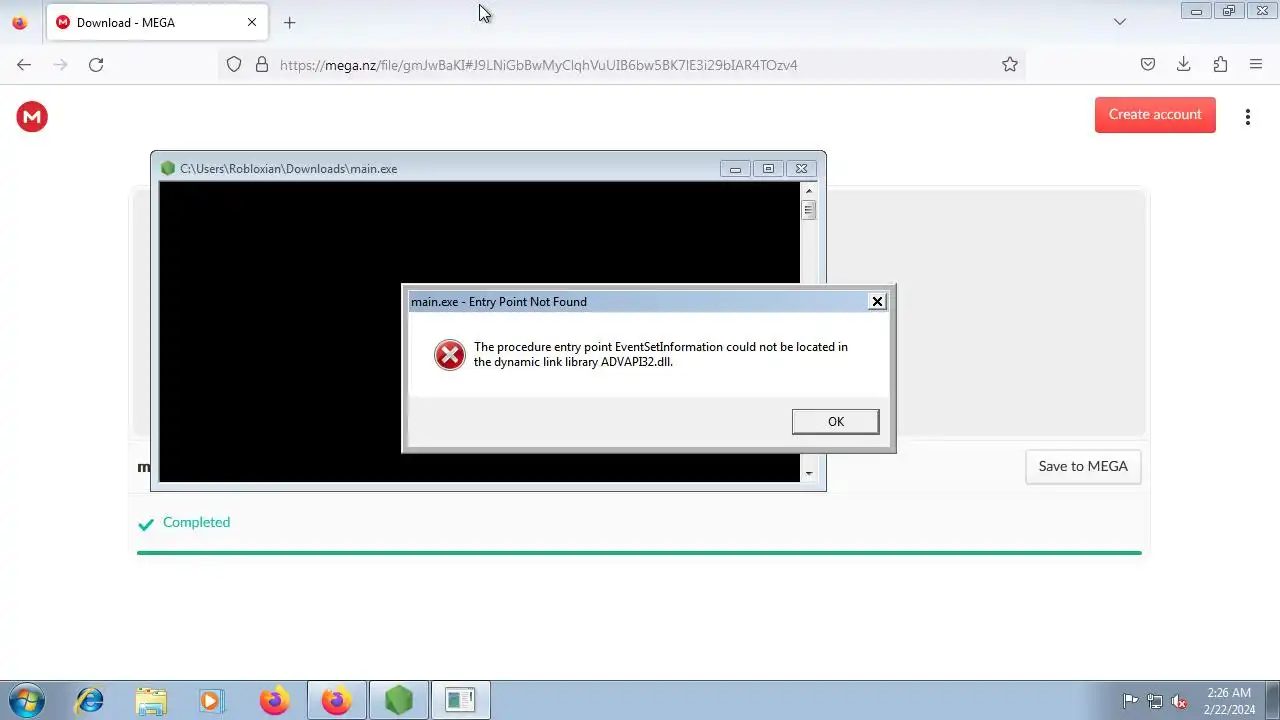Click the mega.nz address bar URL
The width and height of the screenshot is (1280, 720).
tap(539, 65)
